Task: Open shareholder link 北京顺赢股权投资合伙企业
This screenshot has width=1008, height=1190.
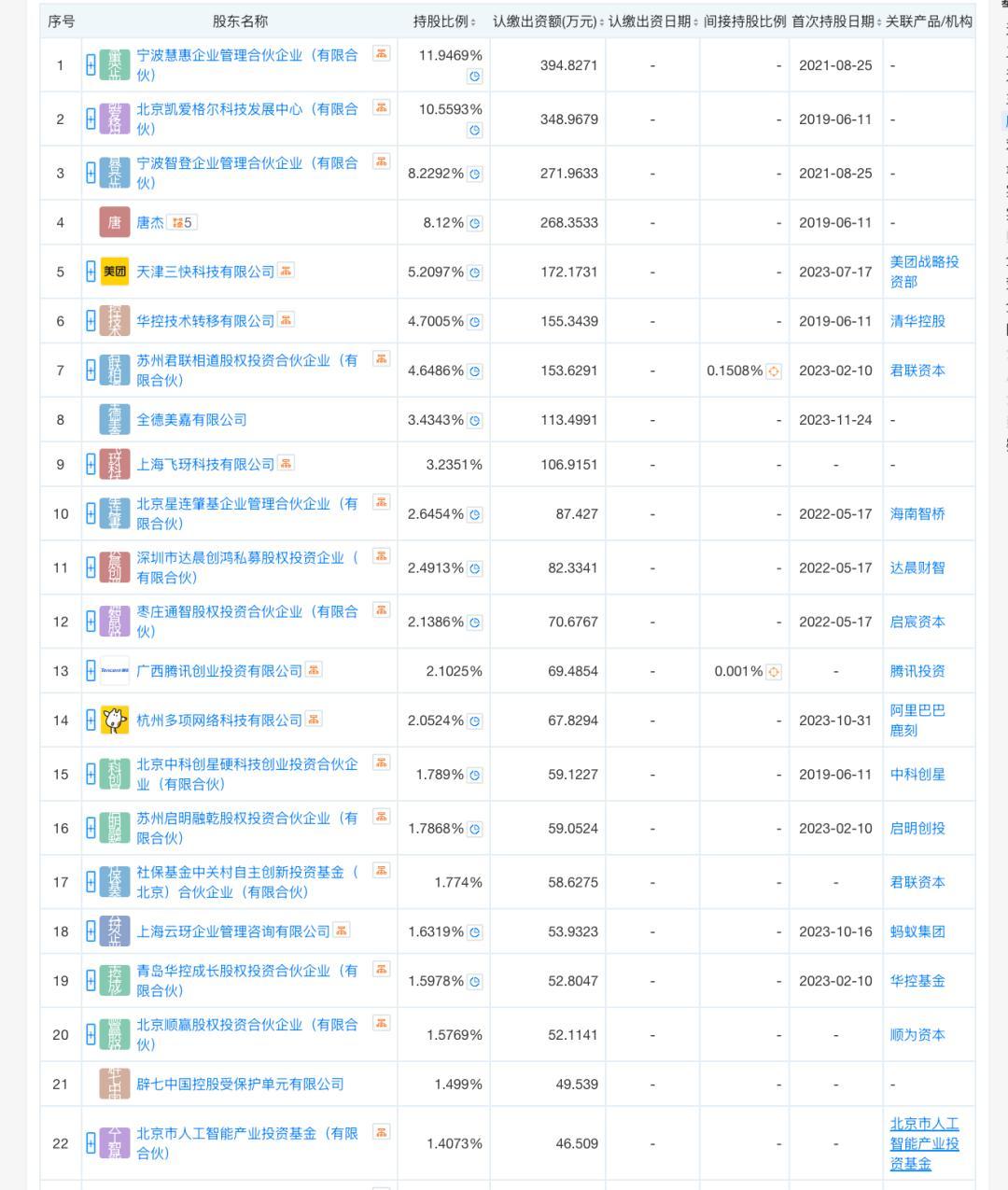Action: (247, 1034)
